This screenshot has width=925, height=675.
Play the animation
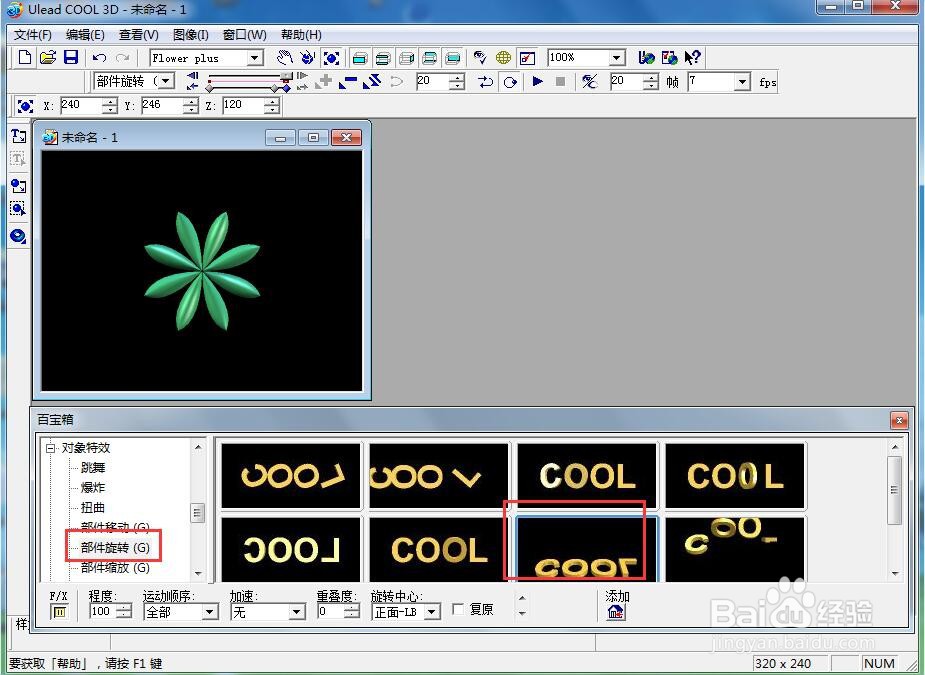(x=537, y=81)
